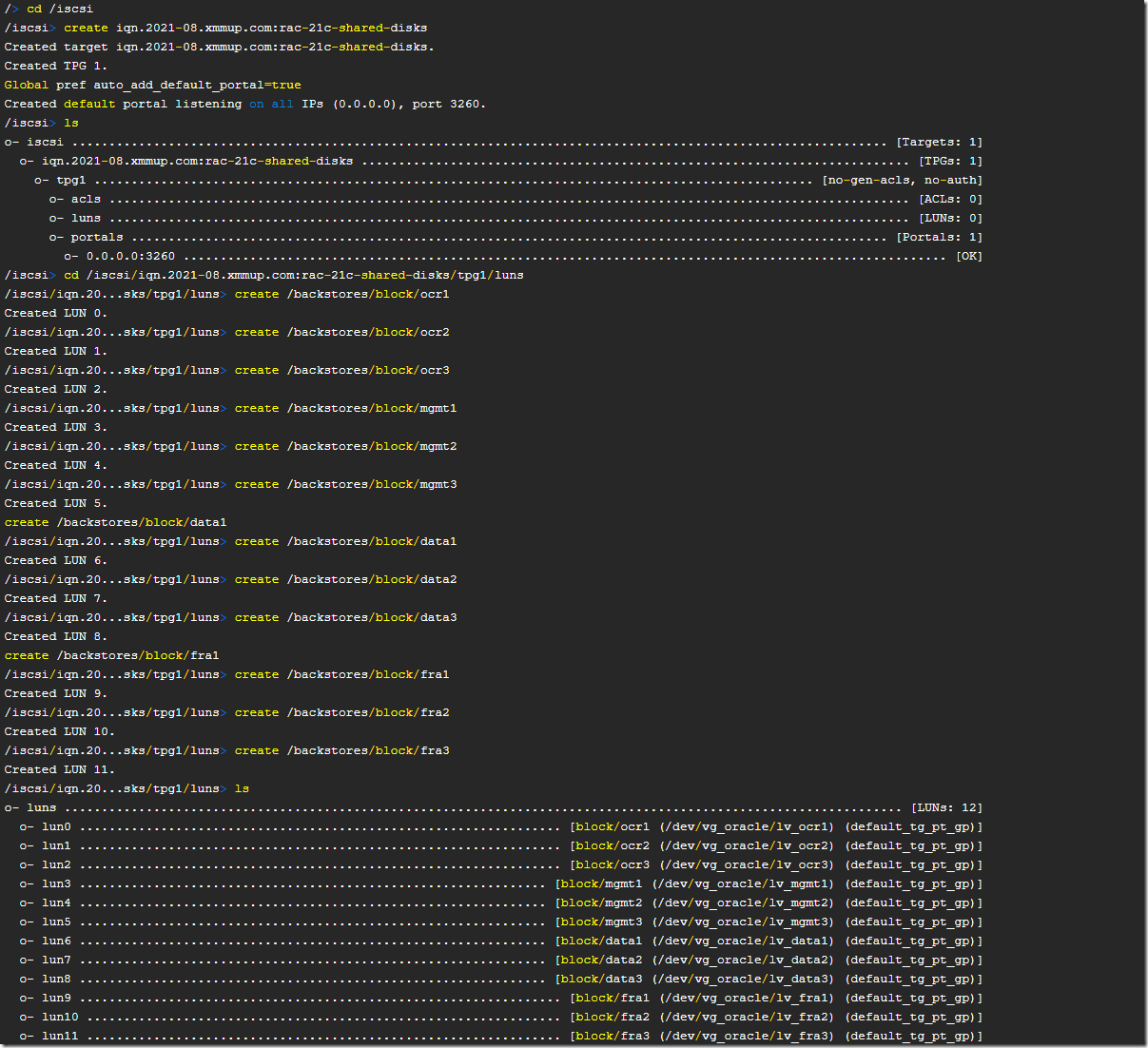Click '(/dev/vg_oracle/lv_ocr2)' device path

click(747, 845)
